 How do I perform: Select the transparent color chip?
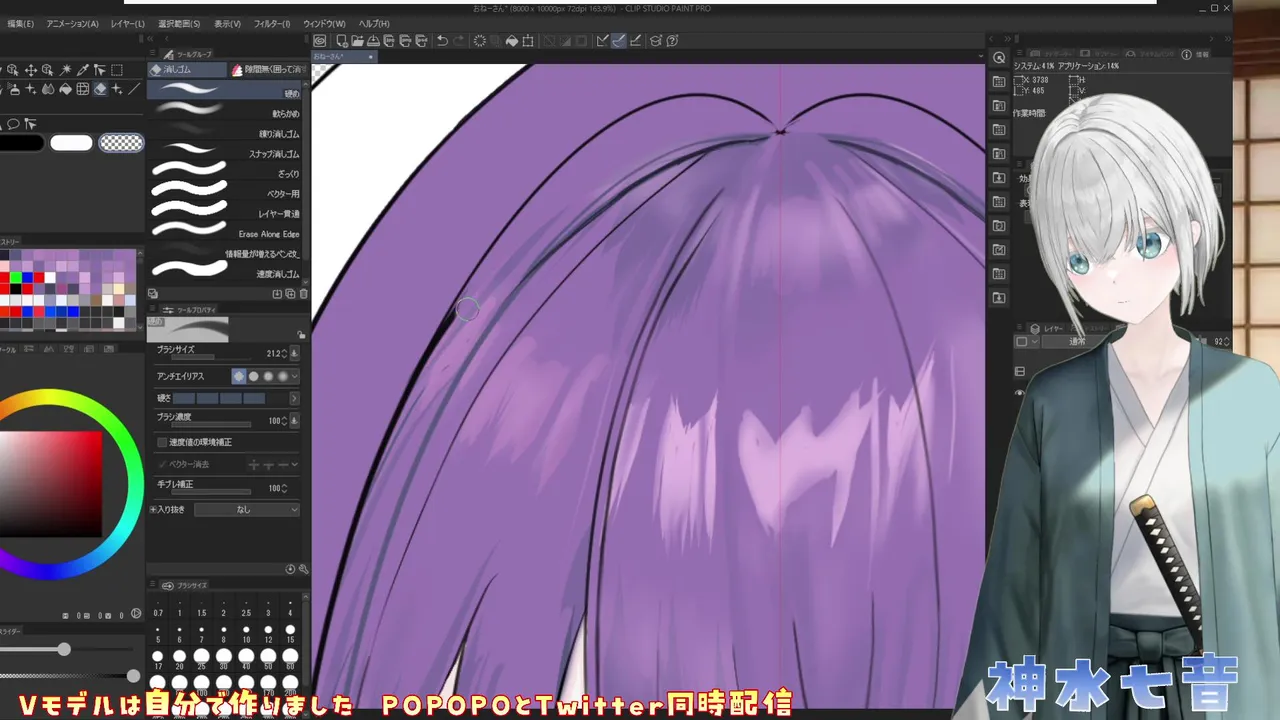click(x=121, y=143)
